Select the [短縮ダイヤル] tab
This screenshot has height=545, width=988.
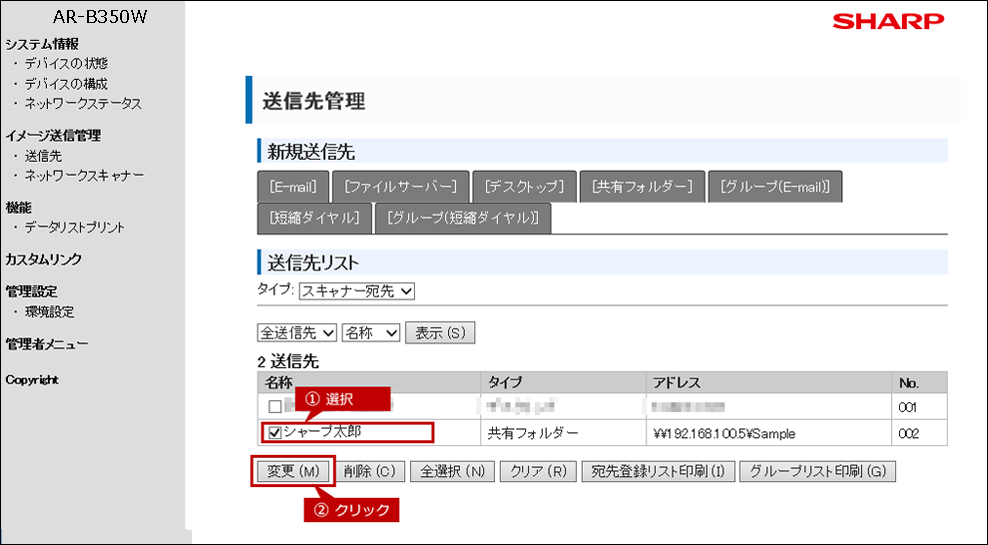[314, 218]
